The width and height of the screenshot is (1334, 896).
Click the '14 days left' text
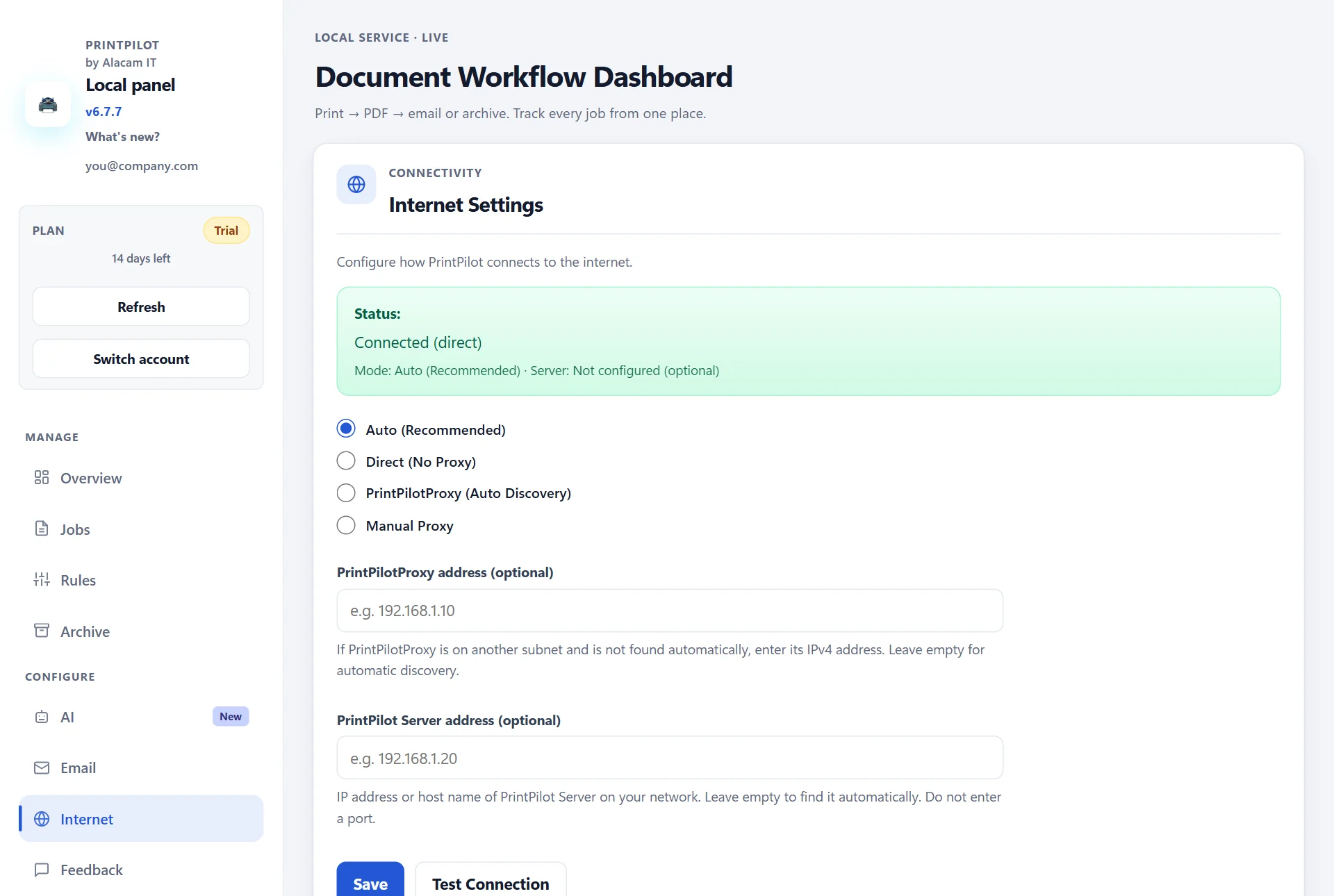pos(141,258)
